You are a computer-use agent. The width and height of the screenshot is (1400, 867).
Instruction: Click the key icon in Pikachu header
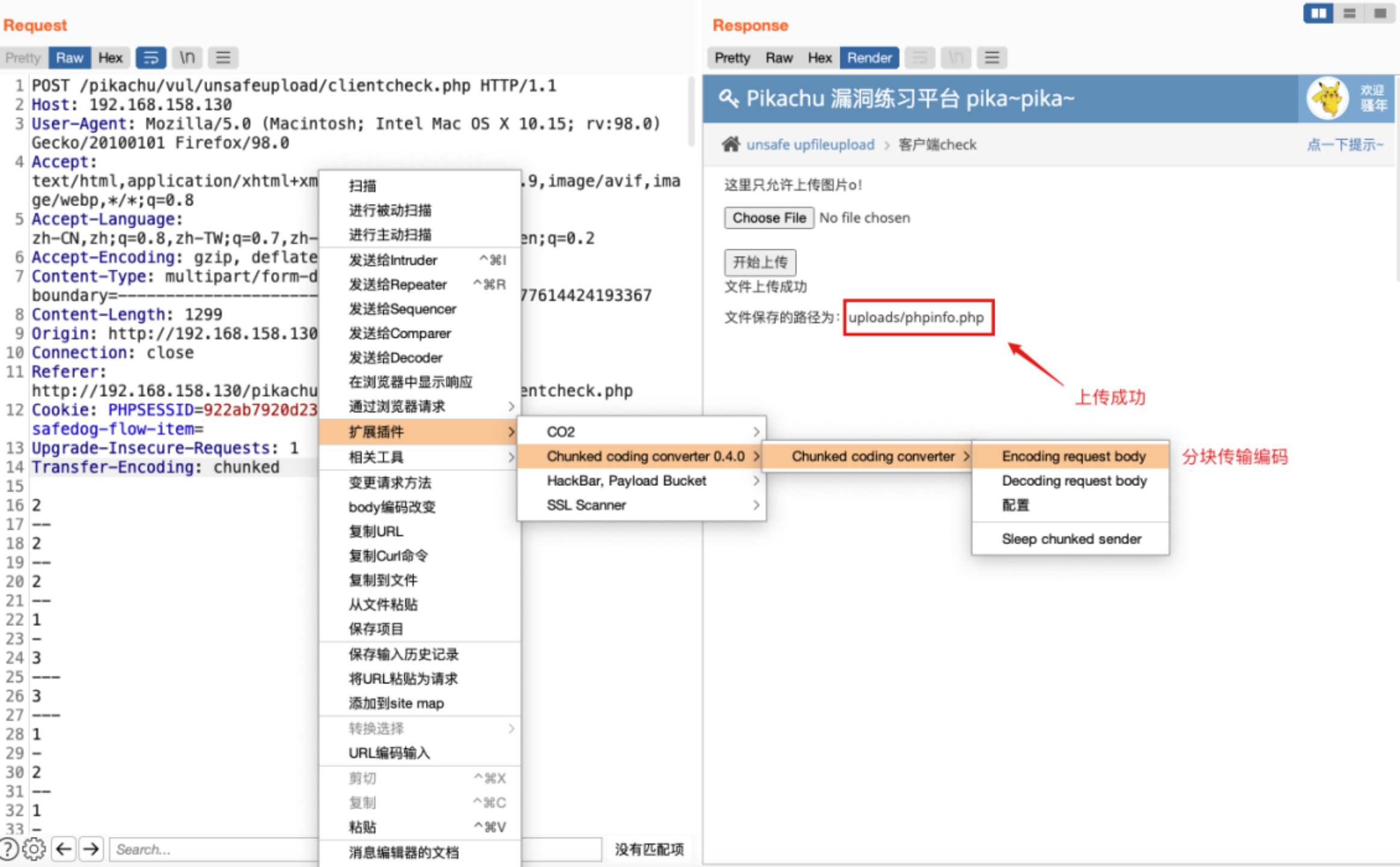[x=728, y=98]
